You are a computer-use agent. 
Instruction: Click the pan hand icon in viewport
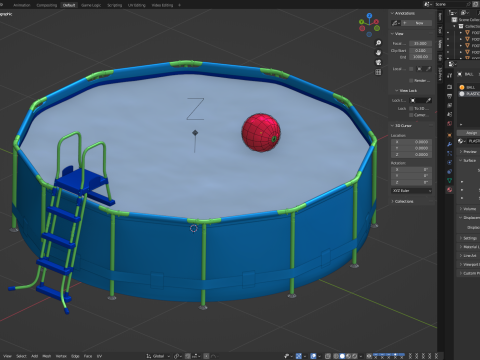(x=378, y=53)
